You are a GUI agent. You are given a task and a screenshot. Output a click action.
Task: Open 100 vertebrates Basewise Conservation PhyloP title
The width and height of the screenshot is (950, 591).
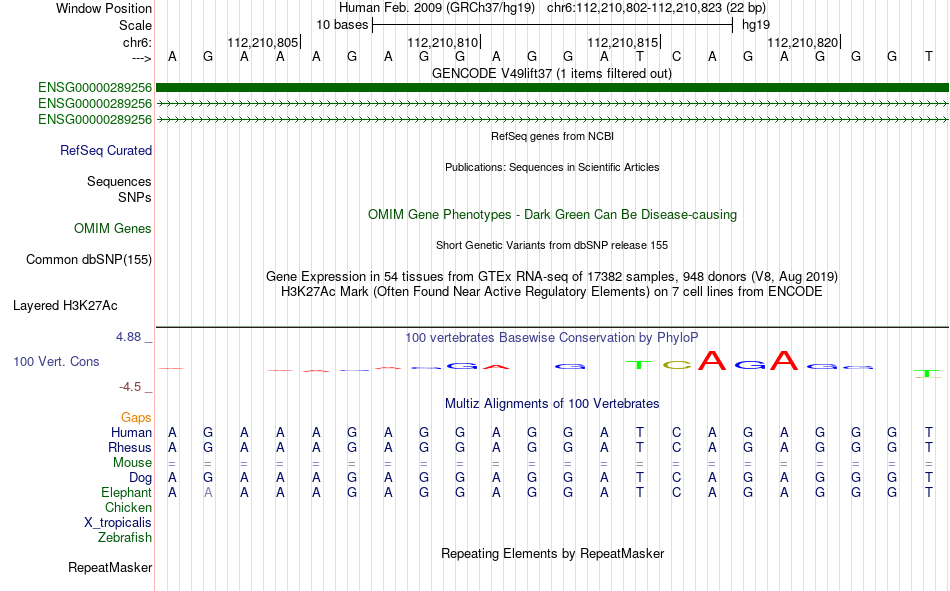[552, 338]
